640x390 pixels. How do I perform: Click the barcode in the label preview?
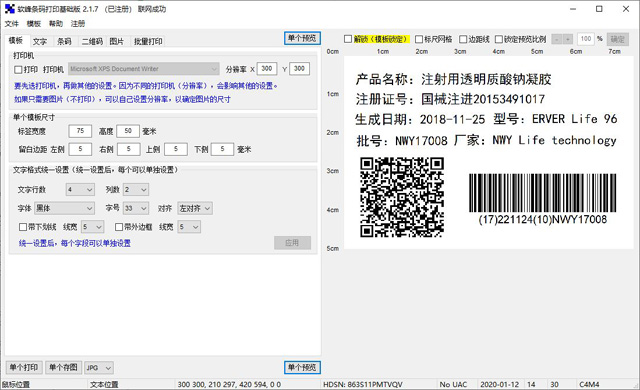[542, 193]
